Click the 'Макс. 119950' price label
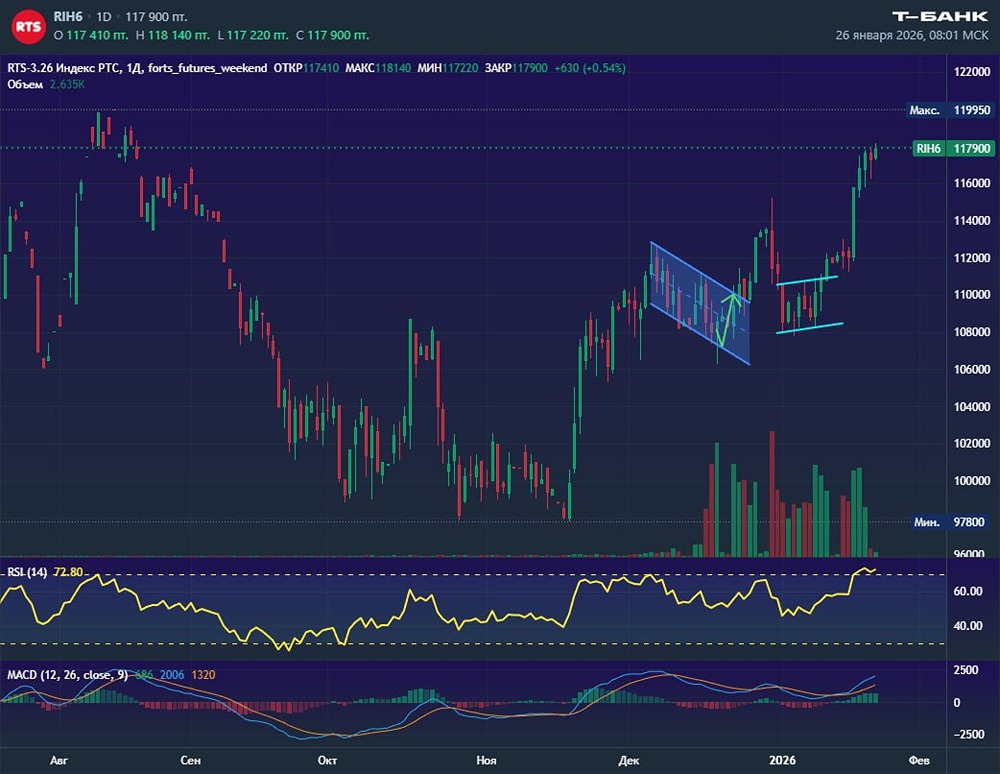Image resolution: width=1000 pixels, height=774 pixels. coord(950,110)
